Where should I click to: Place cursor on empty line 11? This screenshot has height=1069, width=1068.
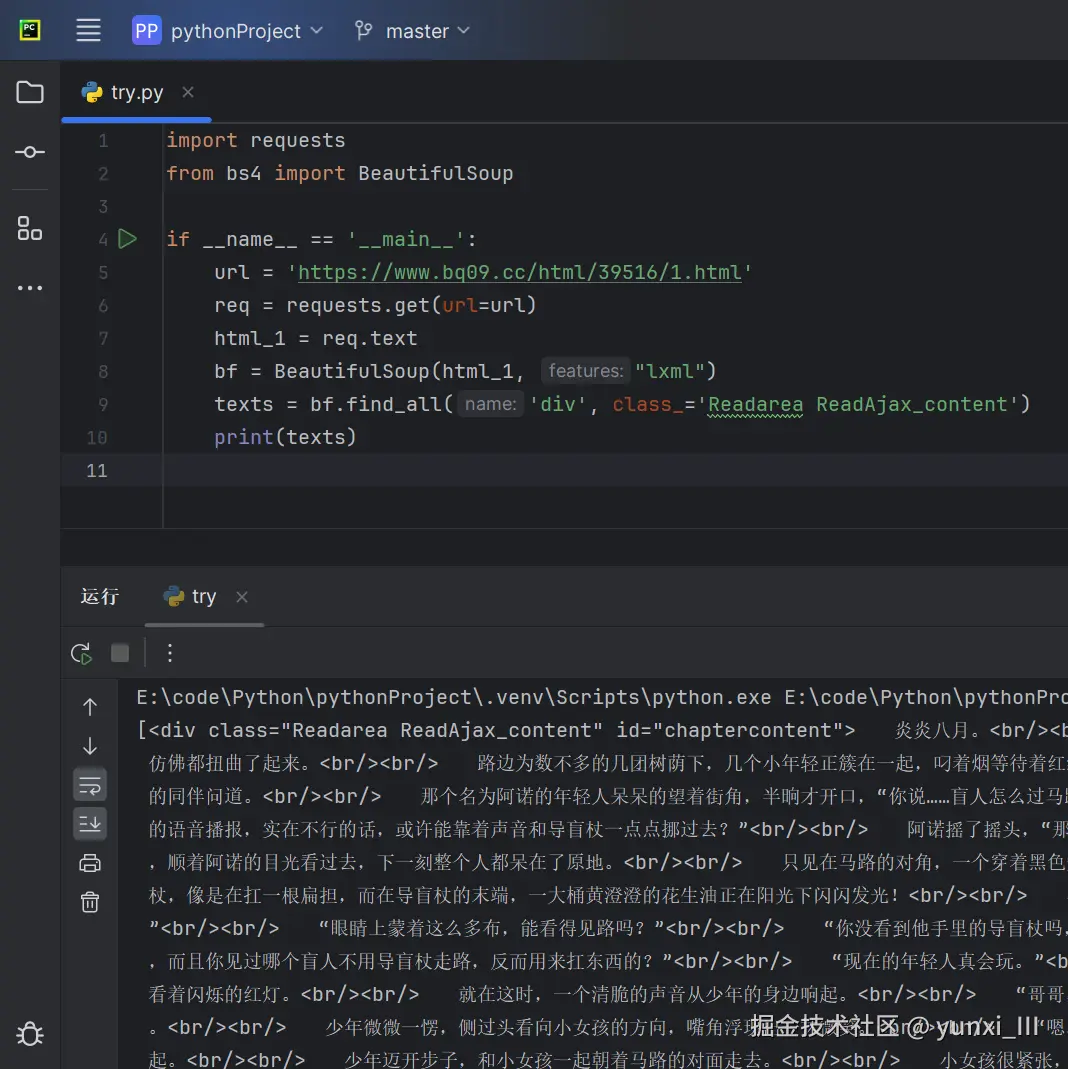point(564,470)
